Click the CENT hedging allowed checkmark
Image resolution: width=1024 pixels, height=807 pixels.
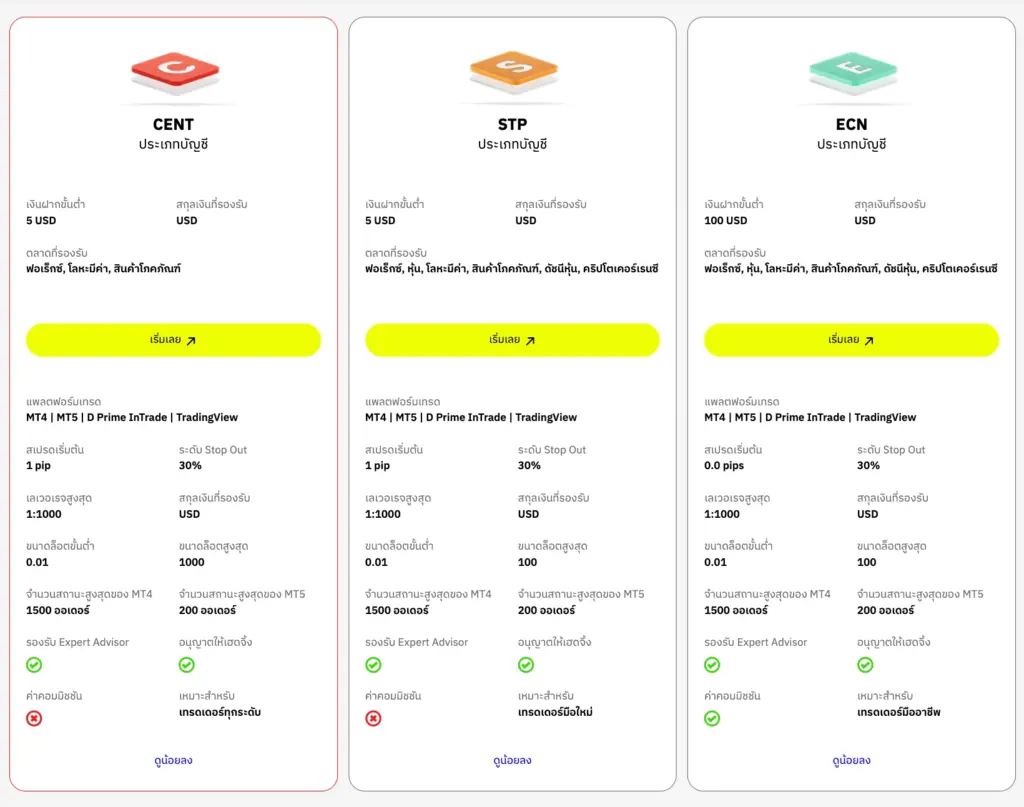coord(187,665)
